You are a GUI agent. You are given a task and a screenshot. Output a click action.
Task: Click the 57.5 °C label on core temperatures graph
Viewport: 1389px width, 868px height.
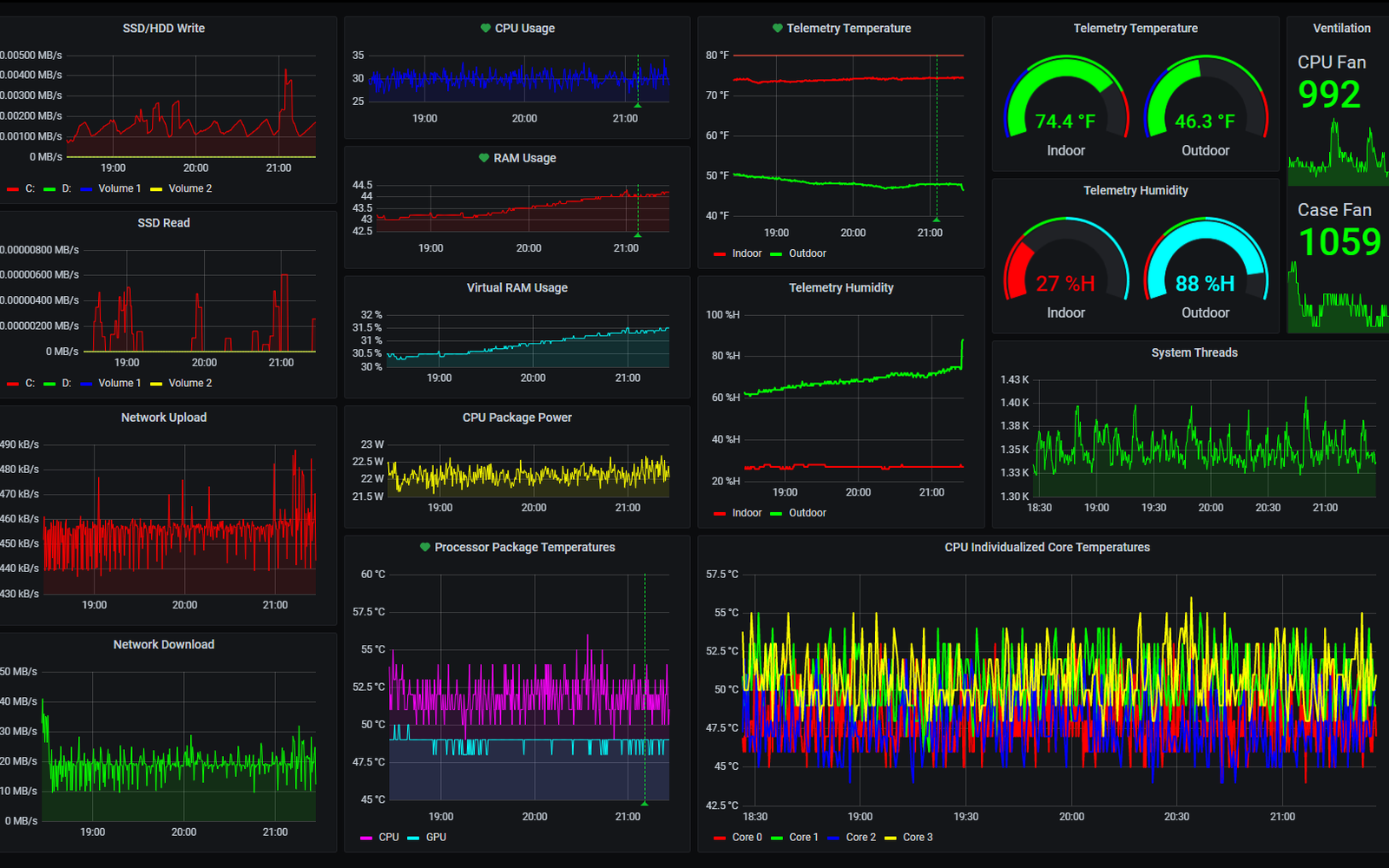coord(722,575)
